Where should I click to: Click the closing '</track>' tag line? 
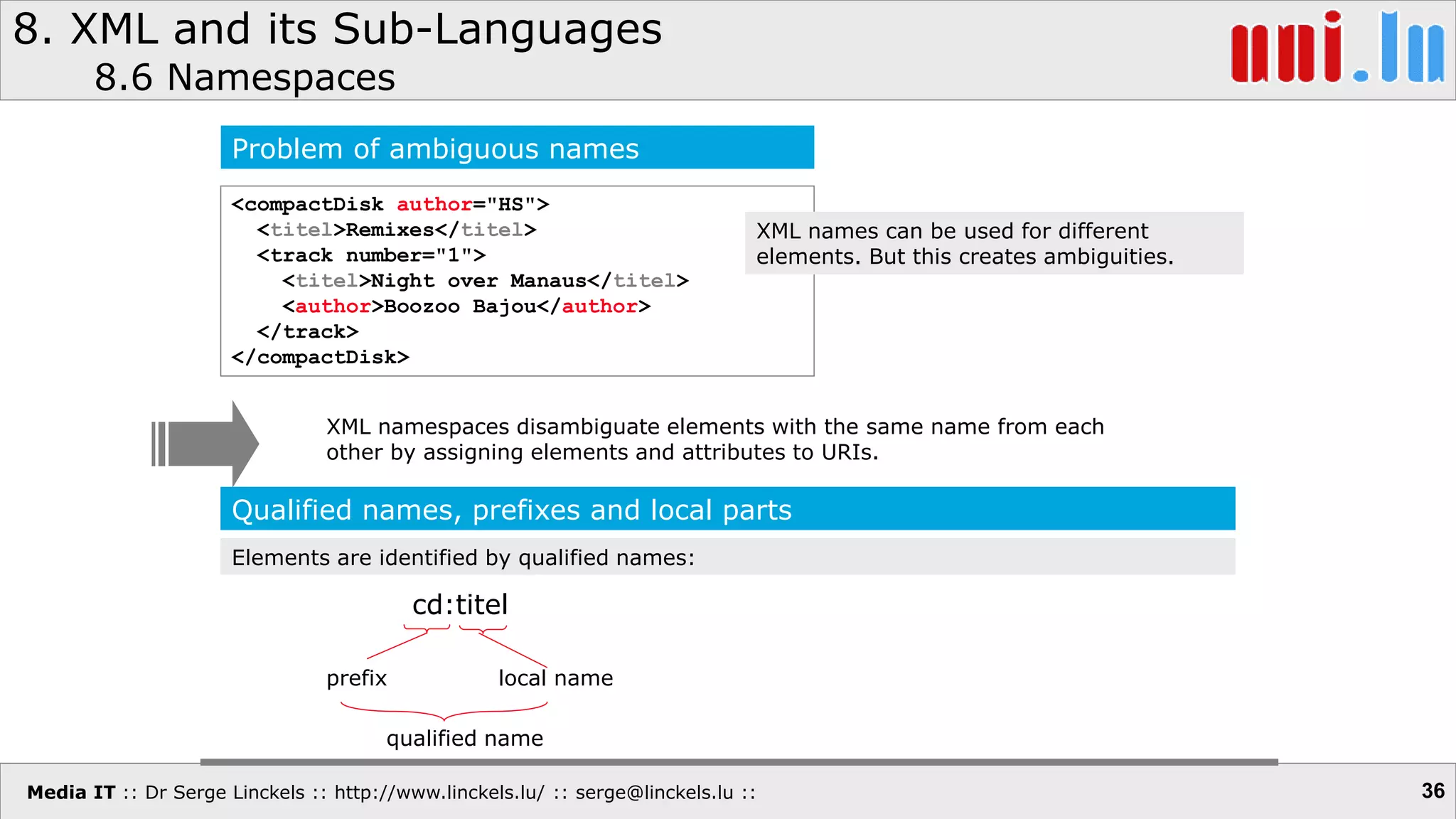307,332
